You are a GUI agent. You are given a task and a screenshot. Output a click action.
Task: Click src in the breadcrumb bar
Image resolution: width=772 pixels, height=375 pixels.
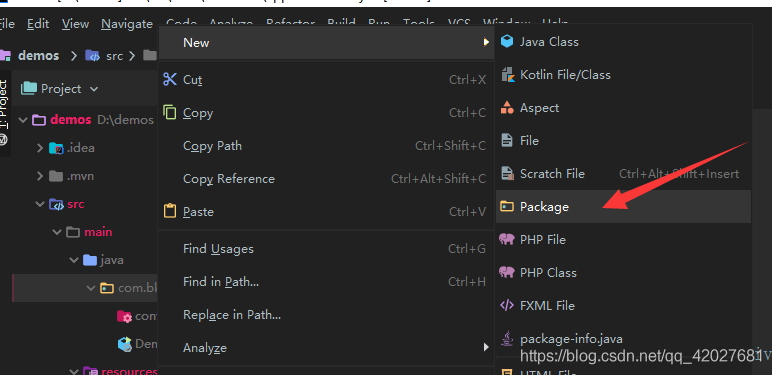click(114, 56)
